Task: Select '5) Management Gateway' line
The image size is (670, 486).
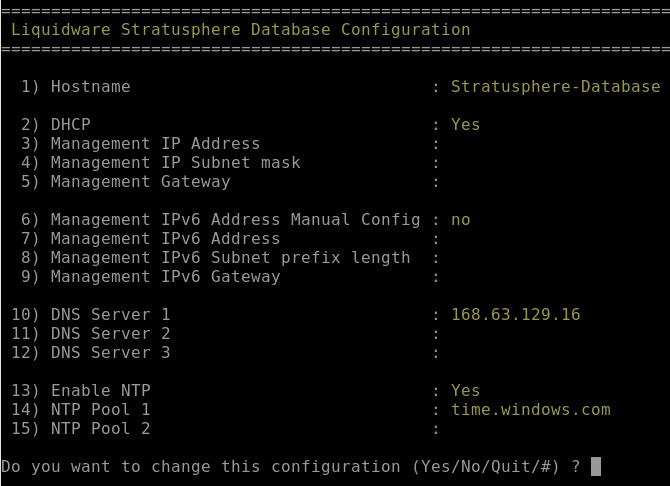Action: (126, 182)
